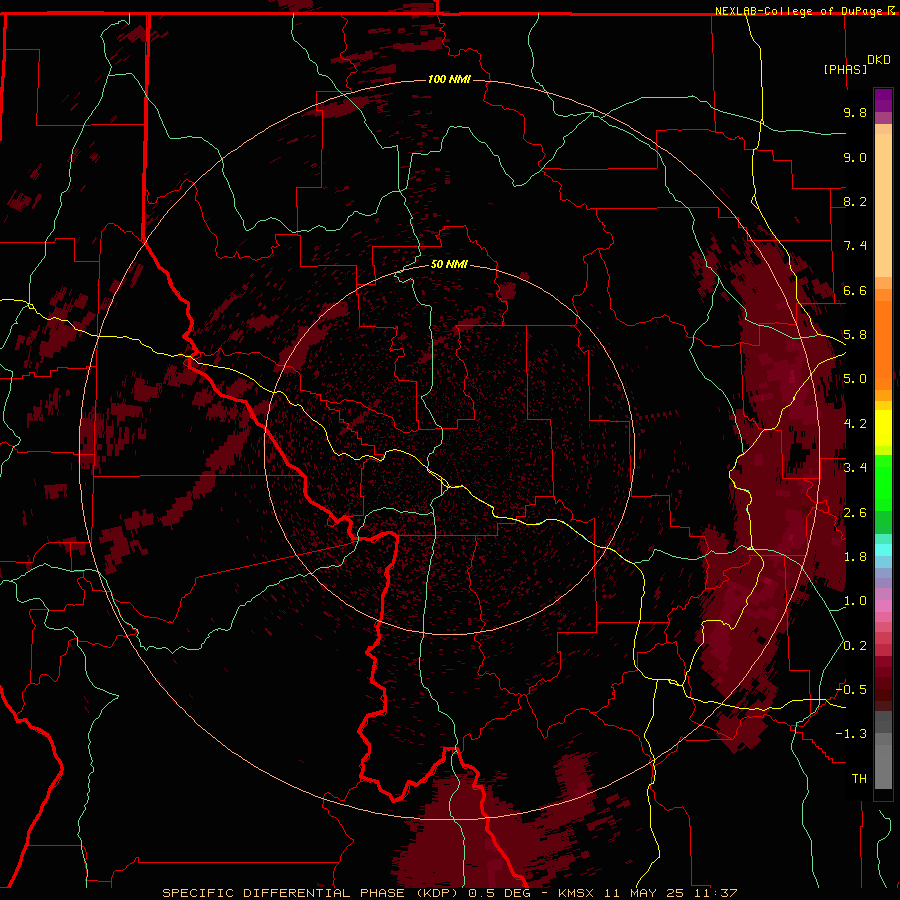Click the Specific Differential Phase KMSX caption
This screenshot has height=900, width=900.
coord(449,893)
